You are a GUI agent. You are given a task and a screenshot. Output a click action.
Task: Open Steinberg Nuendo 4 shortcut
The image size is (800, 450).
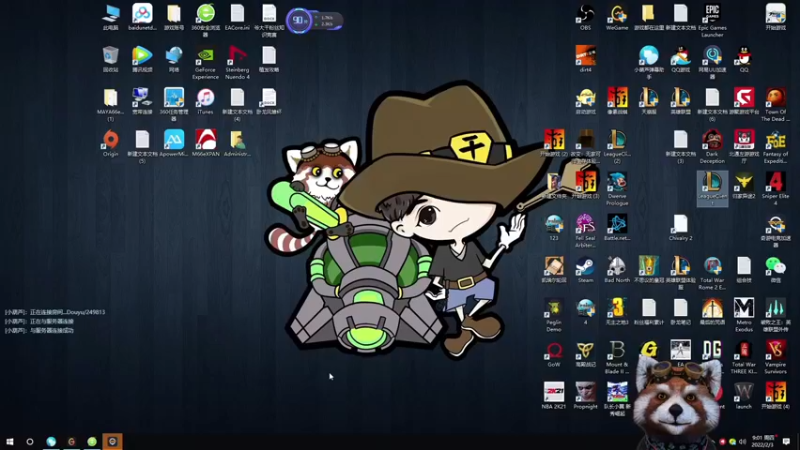tap(237, 62)
